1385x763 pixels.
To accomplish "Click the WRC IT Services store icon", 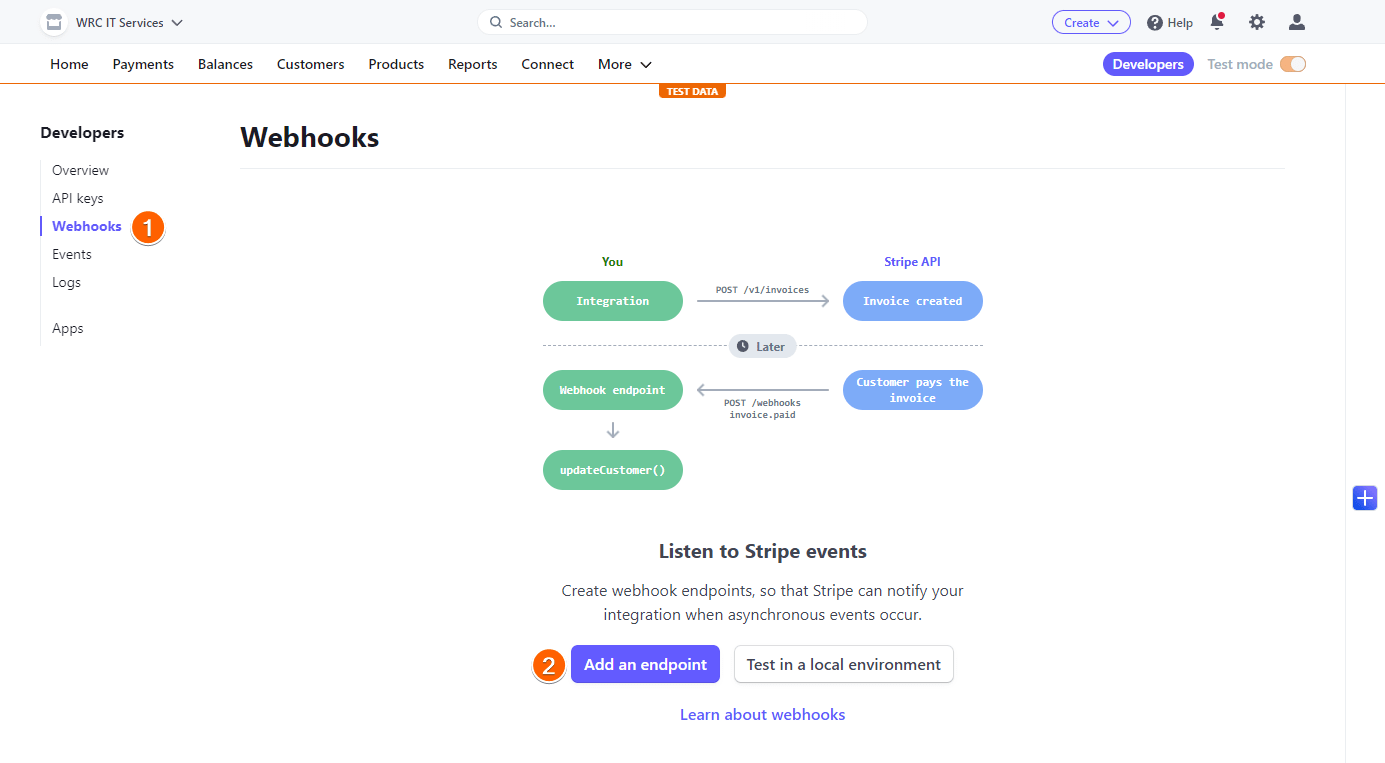I will (x=54, y=22).
